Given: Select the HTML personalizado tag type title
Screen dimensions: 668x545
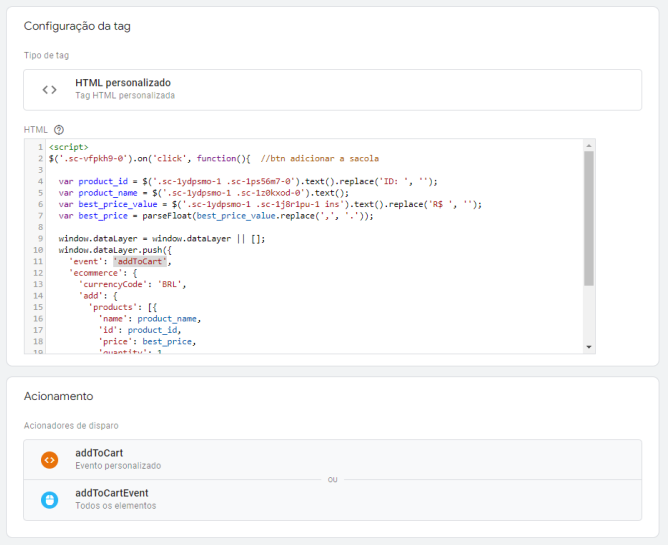Looking at the screenshot, I should pos(123,83).
